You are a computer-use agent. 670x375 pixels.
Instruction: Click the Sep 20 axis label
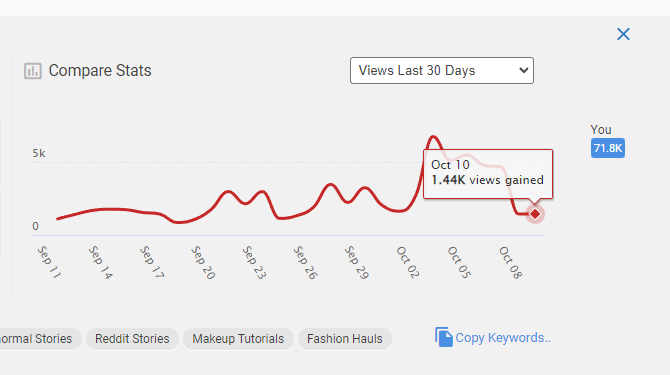coord(203,262)
